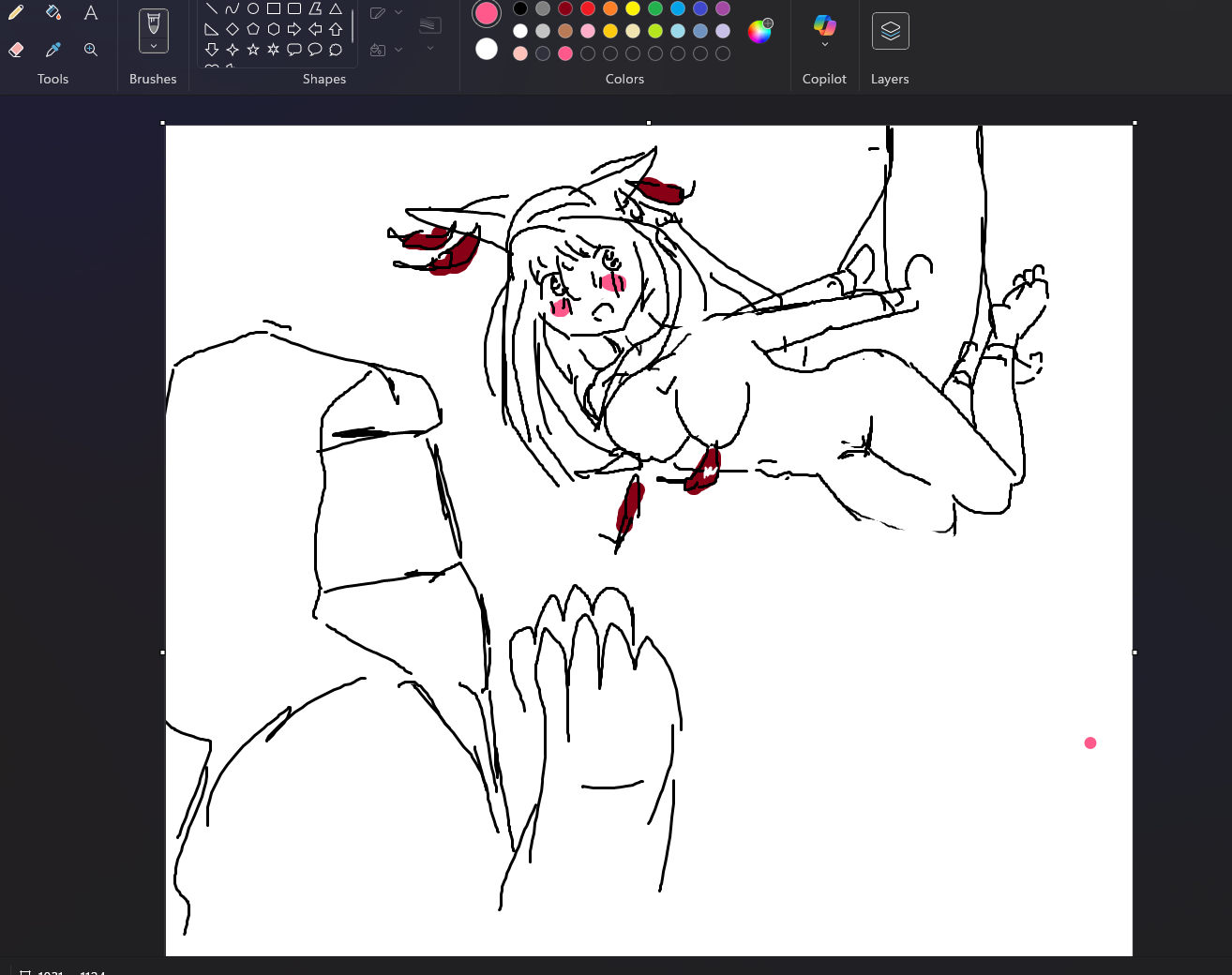Open the Copilot menu
This screenshot has height=975, width=1232.
825,31
